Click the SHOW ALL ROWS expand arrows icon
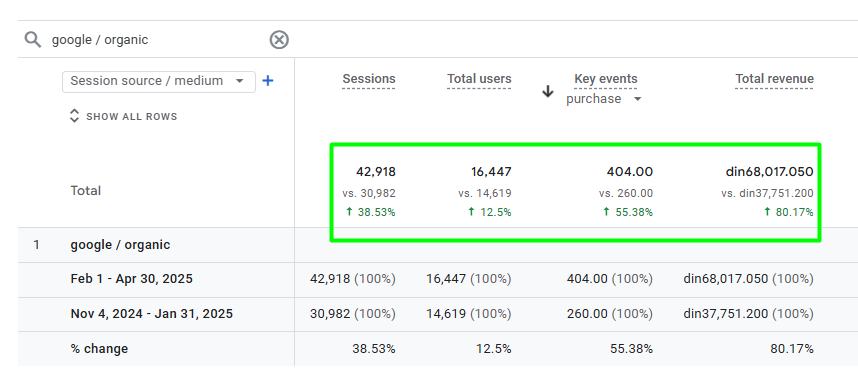 tap(74, 116)
